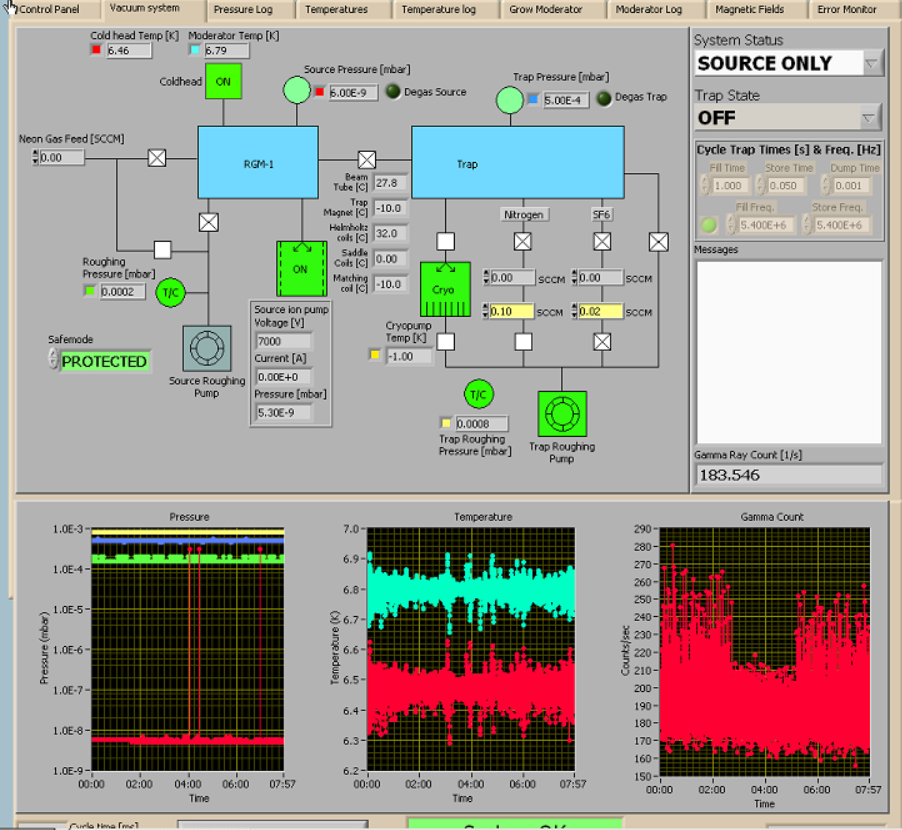Toggle the Coldhead ON switch
The image size is (902, 830).
pos(223,82)
